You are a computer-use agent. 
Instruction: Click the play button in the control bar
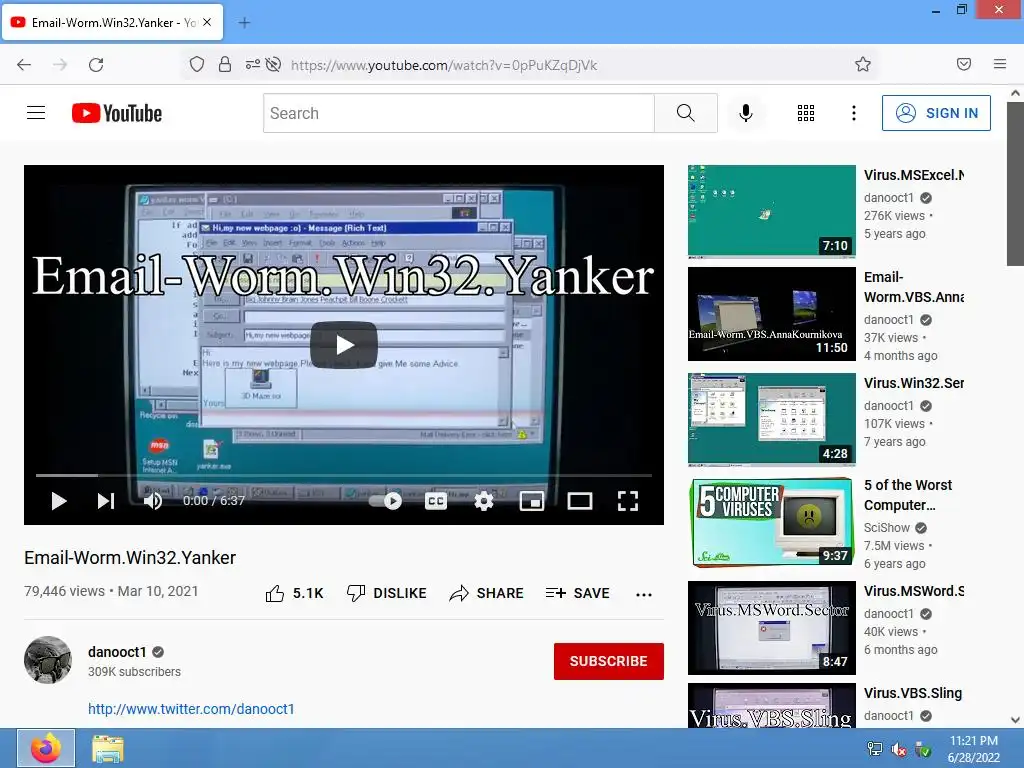tap(59, 501)
